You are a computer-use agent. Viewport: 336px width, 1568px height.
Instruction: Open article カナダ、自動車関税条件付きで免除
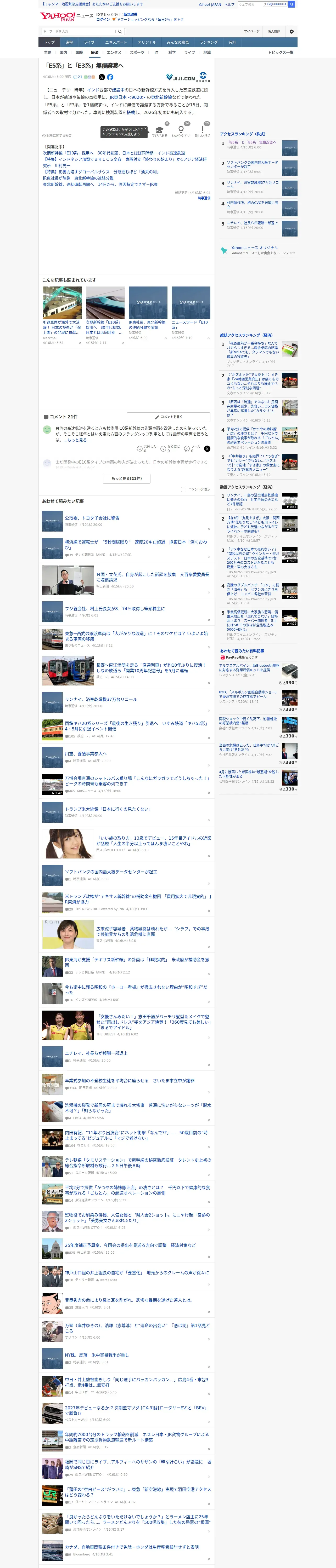(132, 1546)
